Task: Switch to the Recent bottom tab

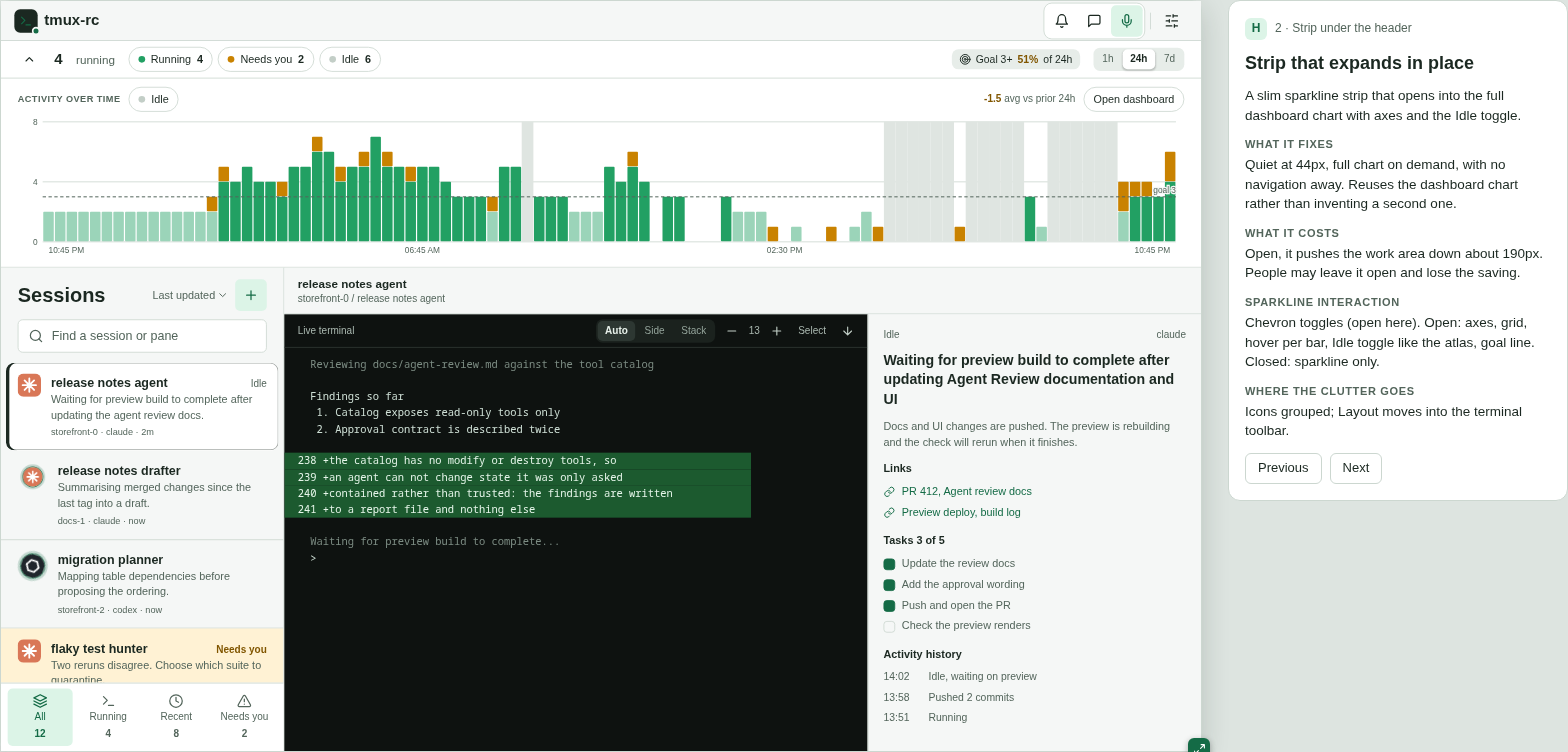Action: (x=176, y=717)
